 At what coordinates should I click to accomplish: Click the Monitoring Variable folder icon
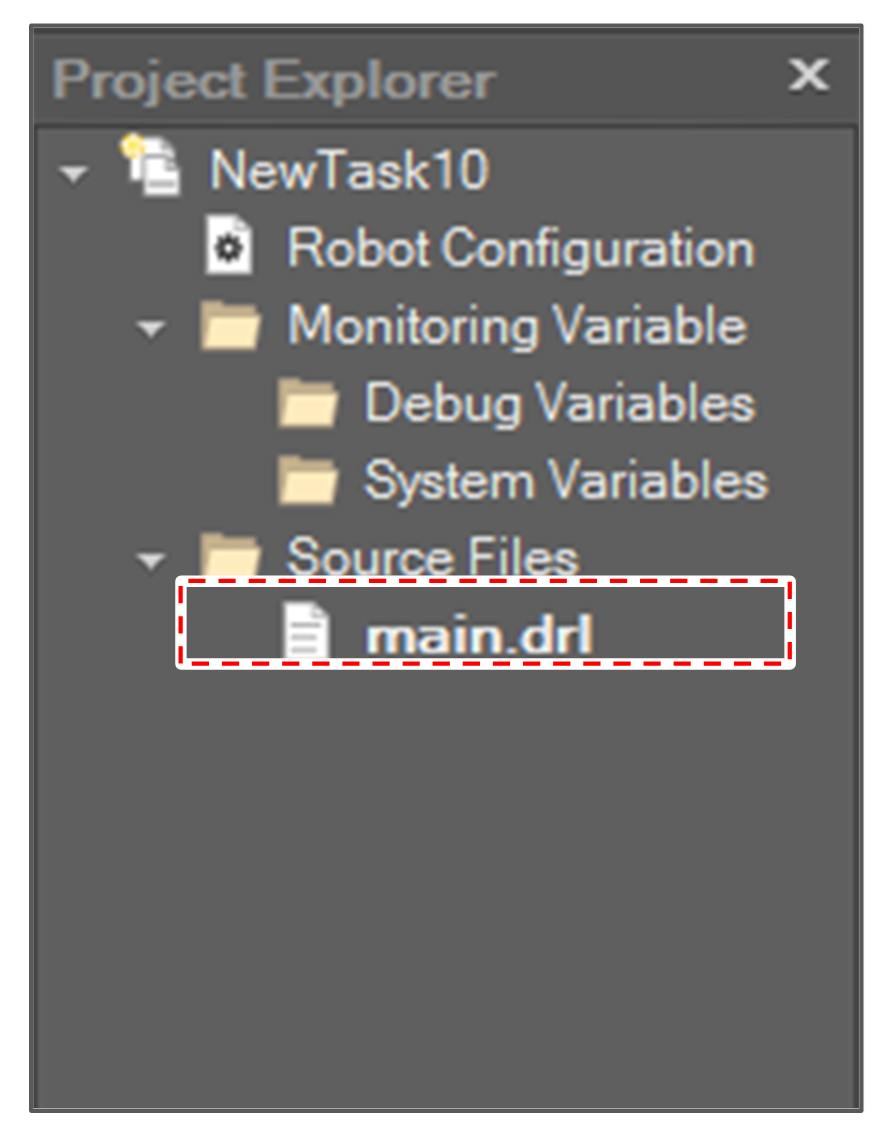pyautogui.click(x=231, y=326)
